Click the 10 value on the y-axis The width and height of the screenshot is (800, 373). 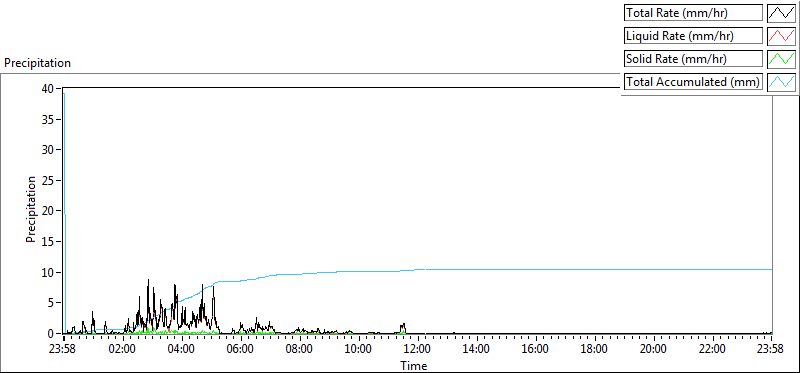[47, 272]
